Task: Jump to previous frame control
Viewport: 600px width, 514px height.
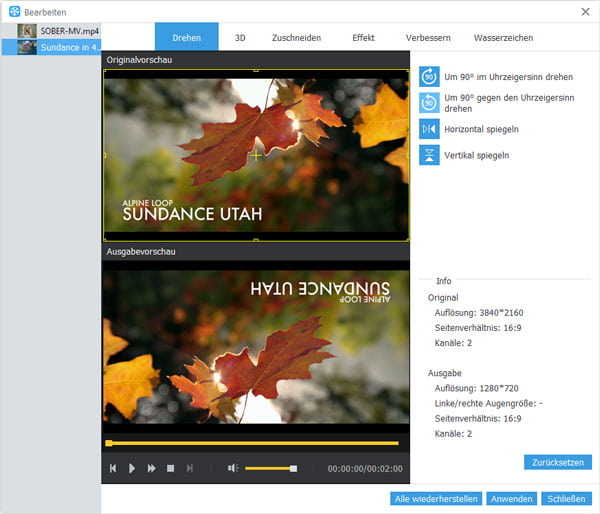Action: click(x=112, y=468)
